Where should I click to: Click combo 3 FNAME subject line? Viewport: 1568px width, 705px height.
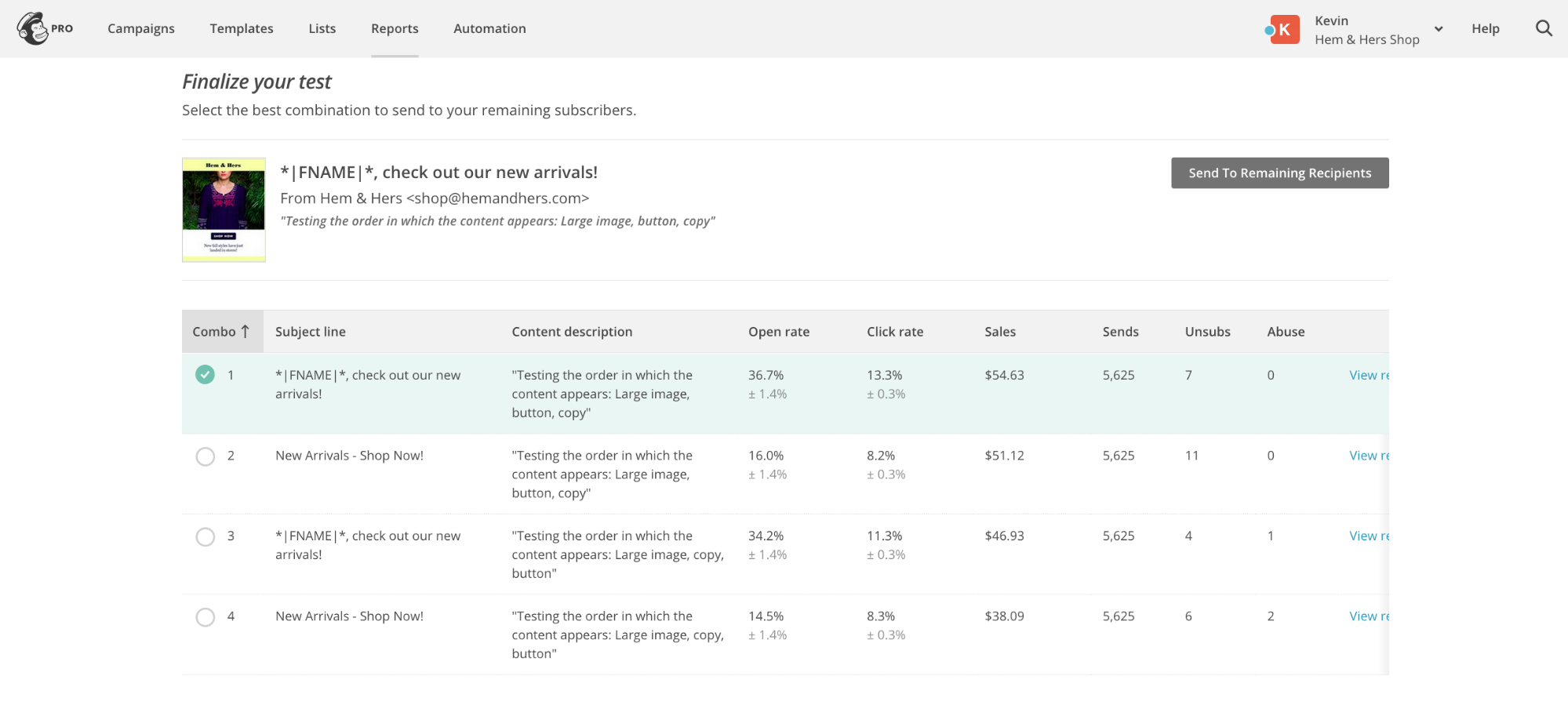tap(368, 545)
